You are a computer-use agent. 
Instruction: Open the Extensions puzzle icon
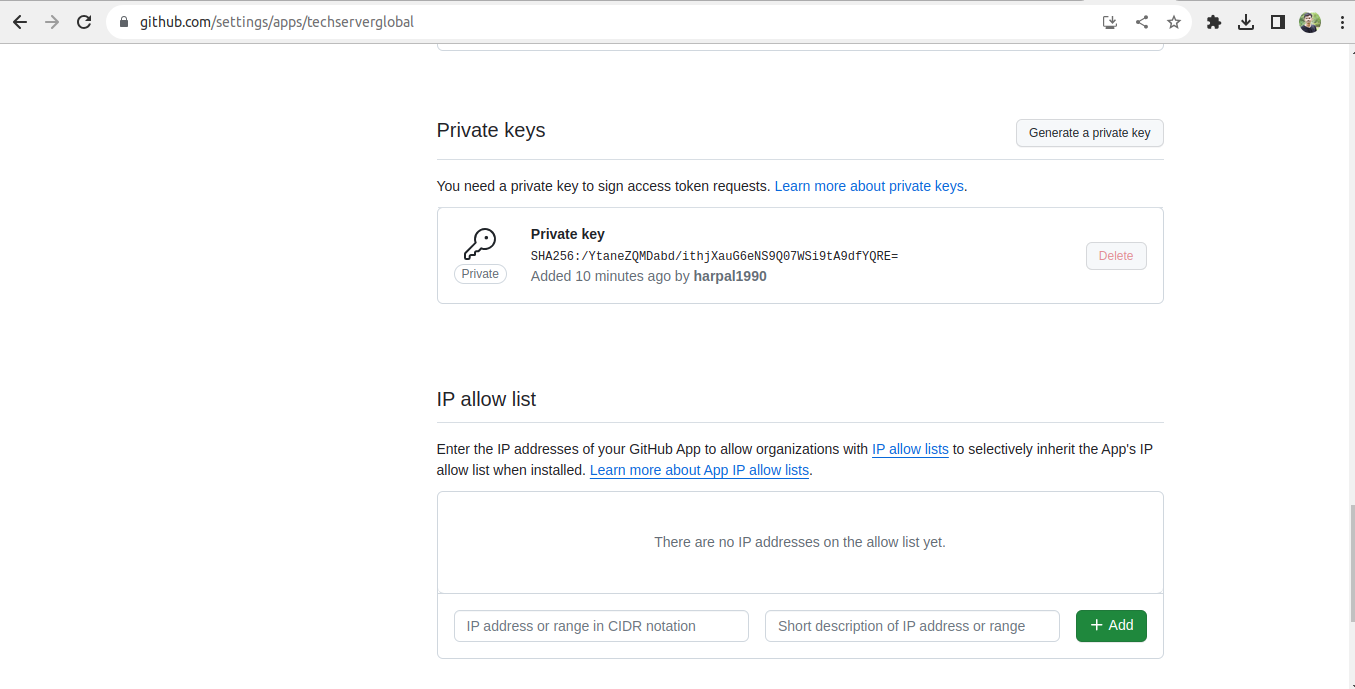tap(1214, 22)
